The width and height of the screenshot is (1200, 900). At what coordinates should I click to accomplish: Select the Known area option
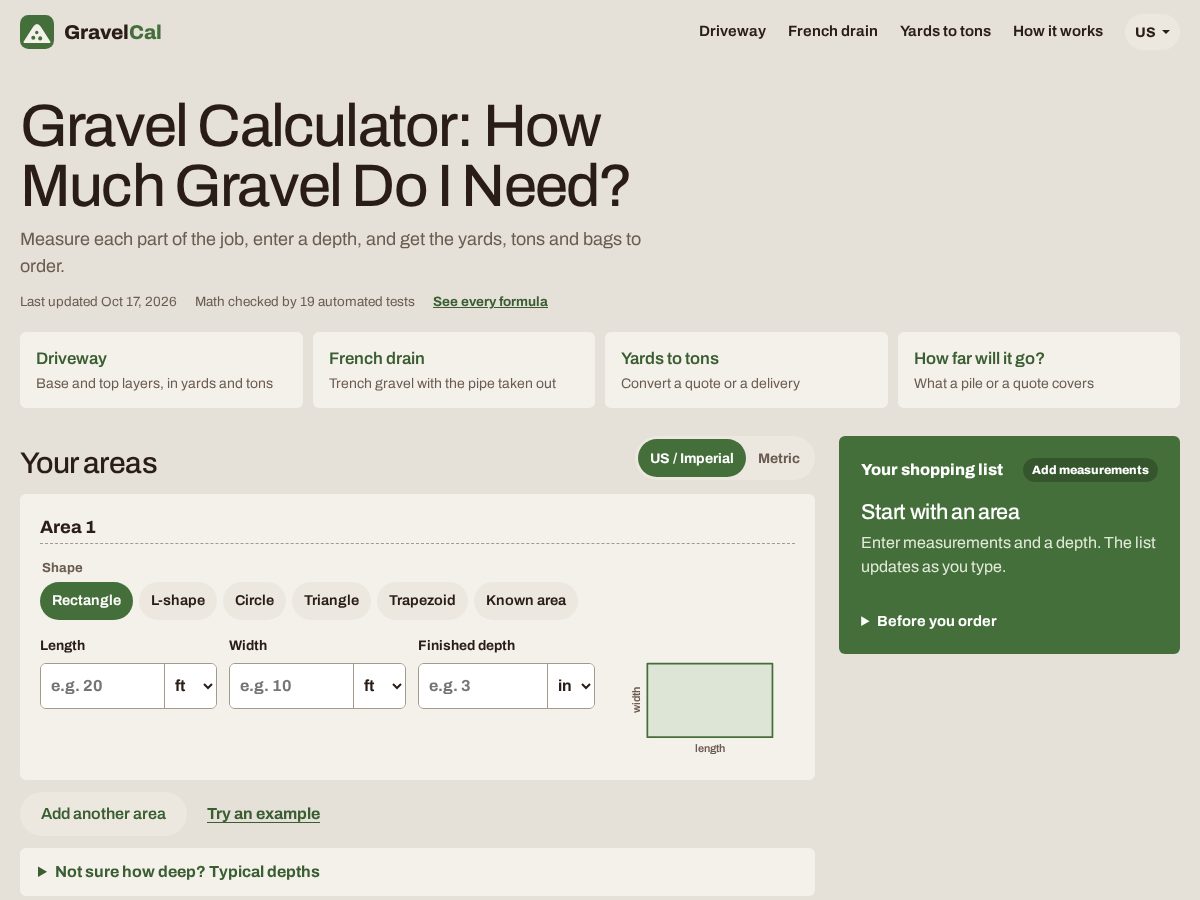tap(526, 601)
